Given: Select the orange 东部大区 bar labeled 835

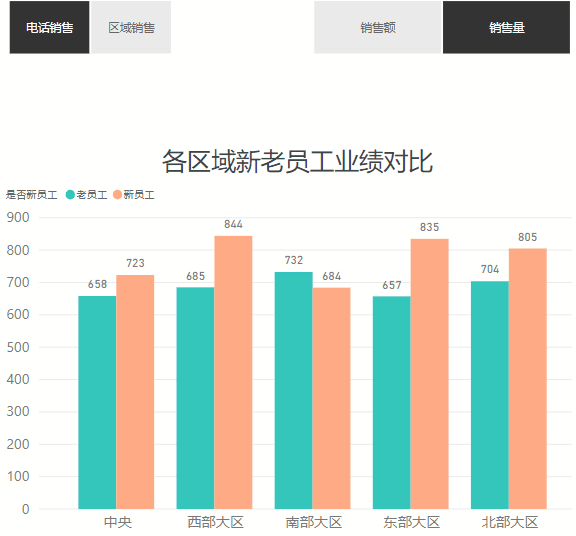Looking at the screenshot, I should [x=429, y=374].
